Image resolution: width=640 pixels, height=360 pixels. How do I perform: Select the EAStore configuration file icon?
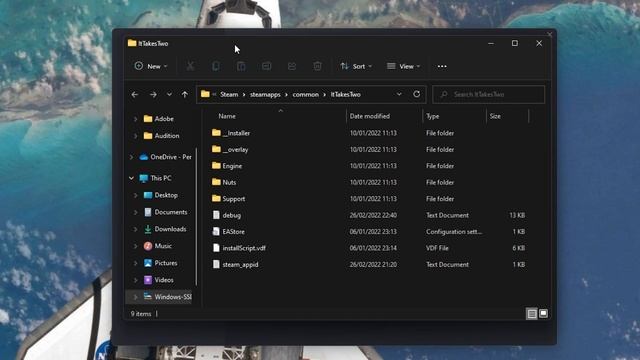(216, 231)
